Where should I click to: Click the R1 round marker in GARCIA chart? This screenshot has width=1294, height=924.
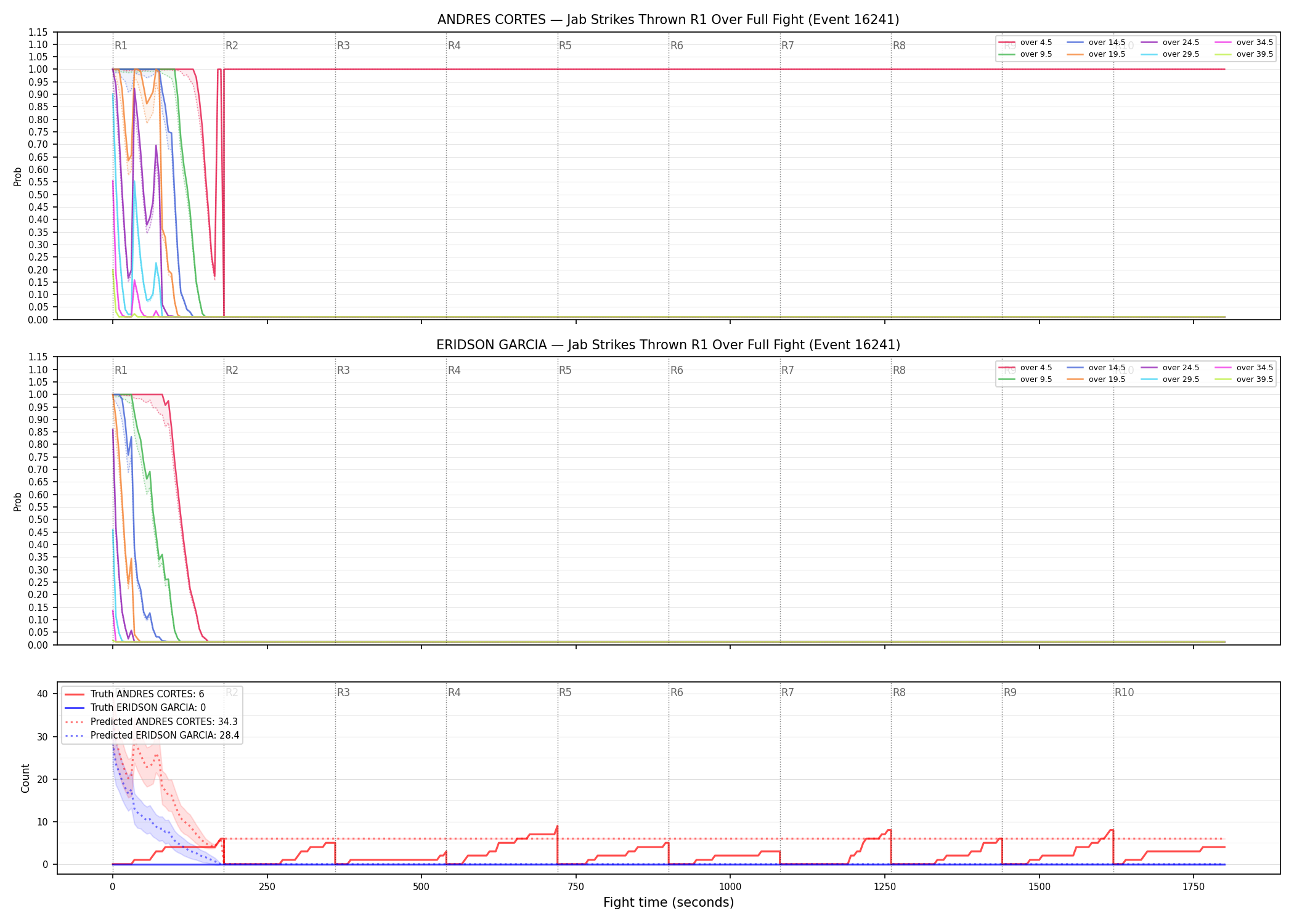[x=121, y=370]
